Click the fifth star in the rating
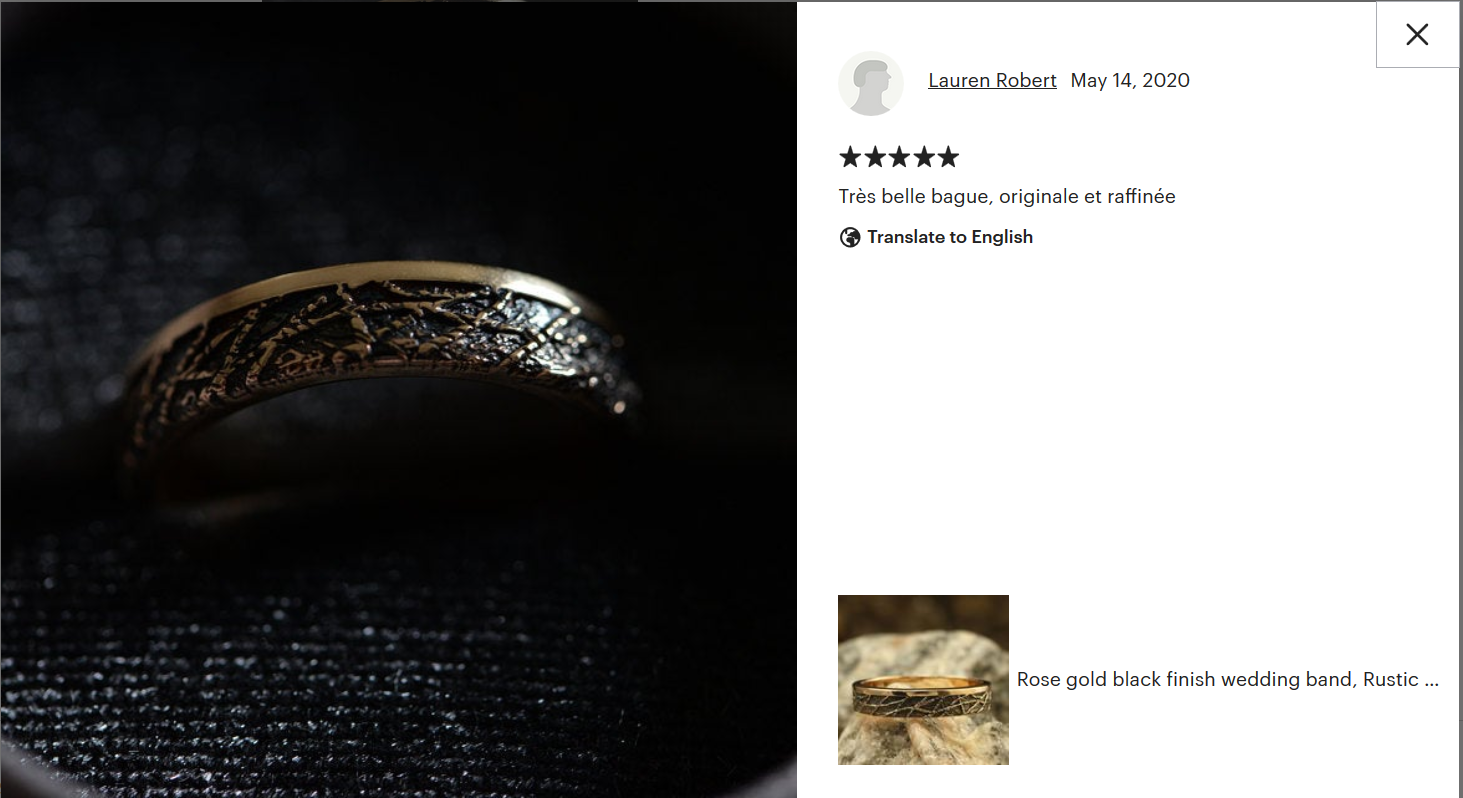Viewport: 1463px width, 798px height. coord(948,157)
